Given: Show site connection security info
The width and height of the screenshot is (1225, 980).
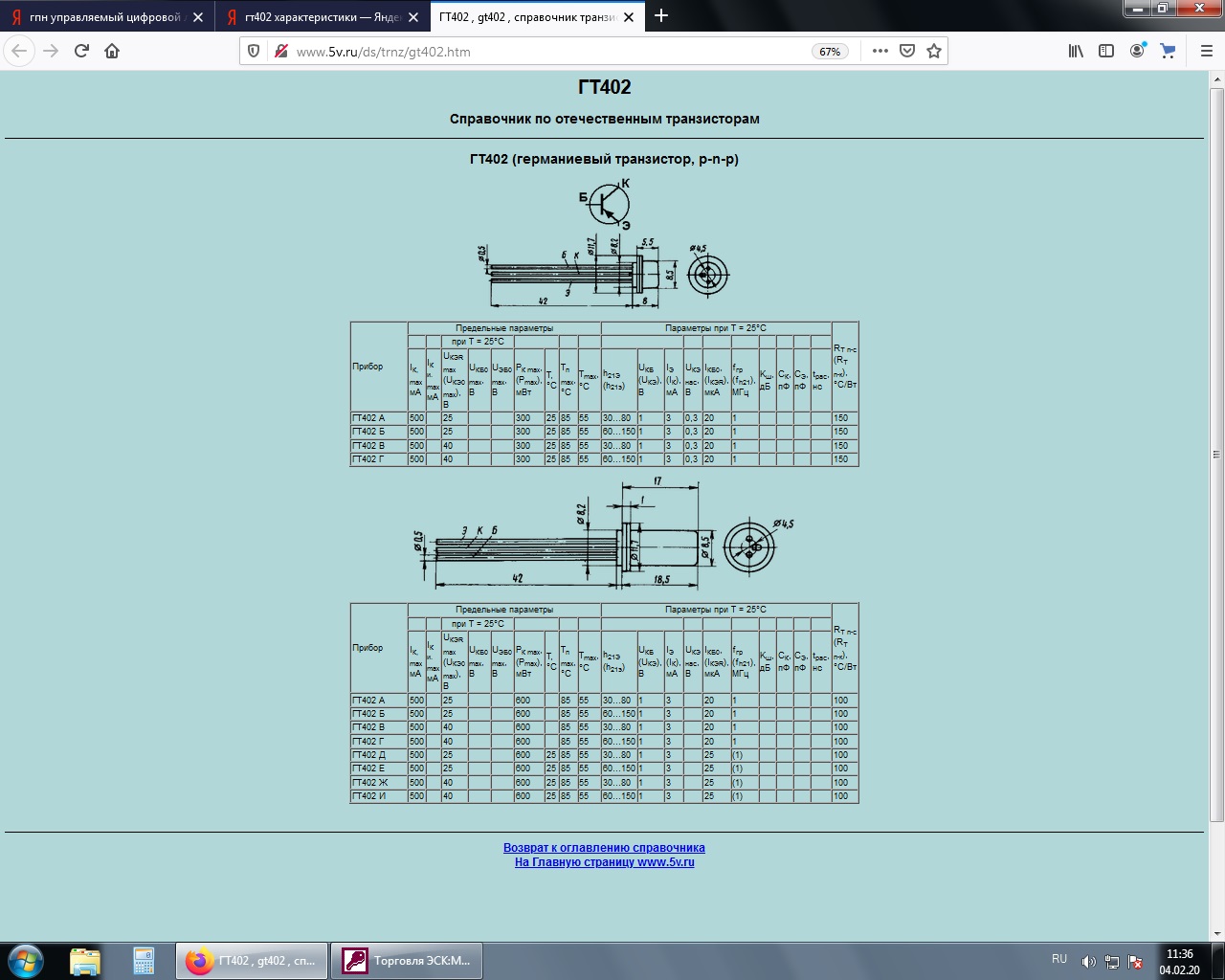Looking at the screenshot, I should click(280, 52).
